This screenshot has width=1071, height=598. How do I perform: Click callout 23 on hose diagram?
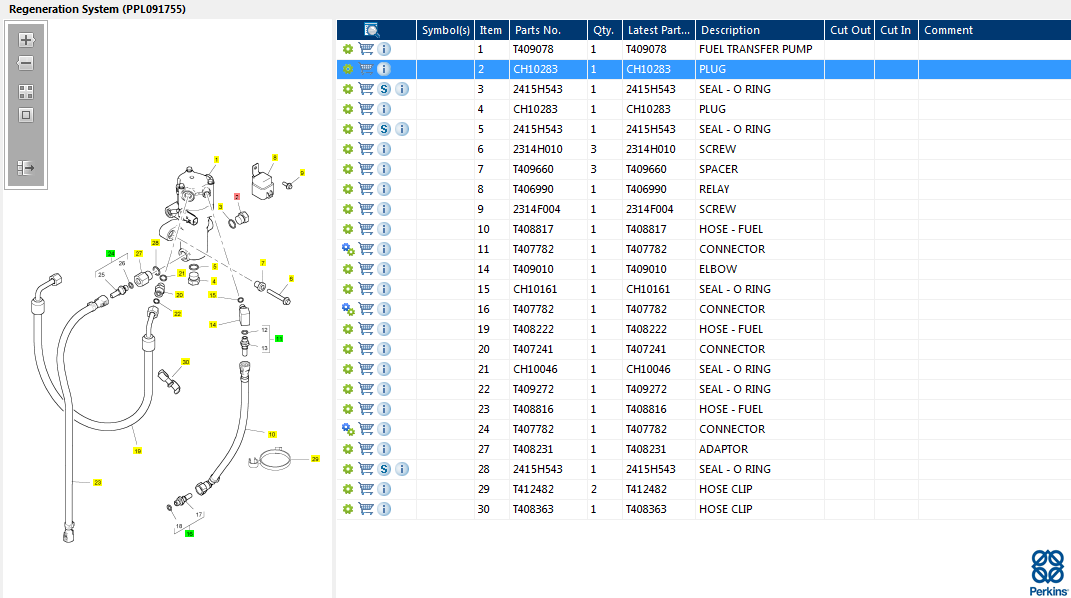(98, 483)
